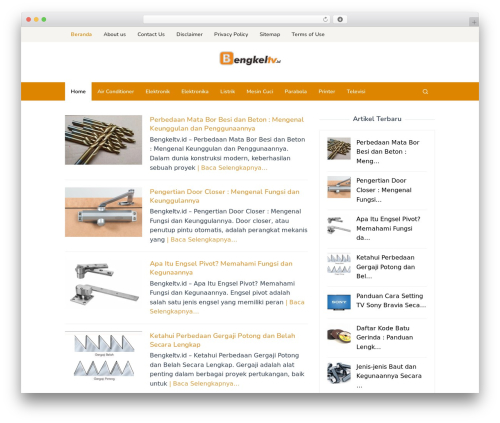Image resolution: width=500 pixels, height=423 pixels.
Task: Open the Elektronika category
Action: tap(195, 91)
